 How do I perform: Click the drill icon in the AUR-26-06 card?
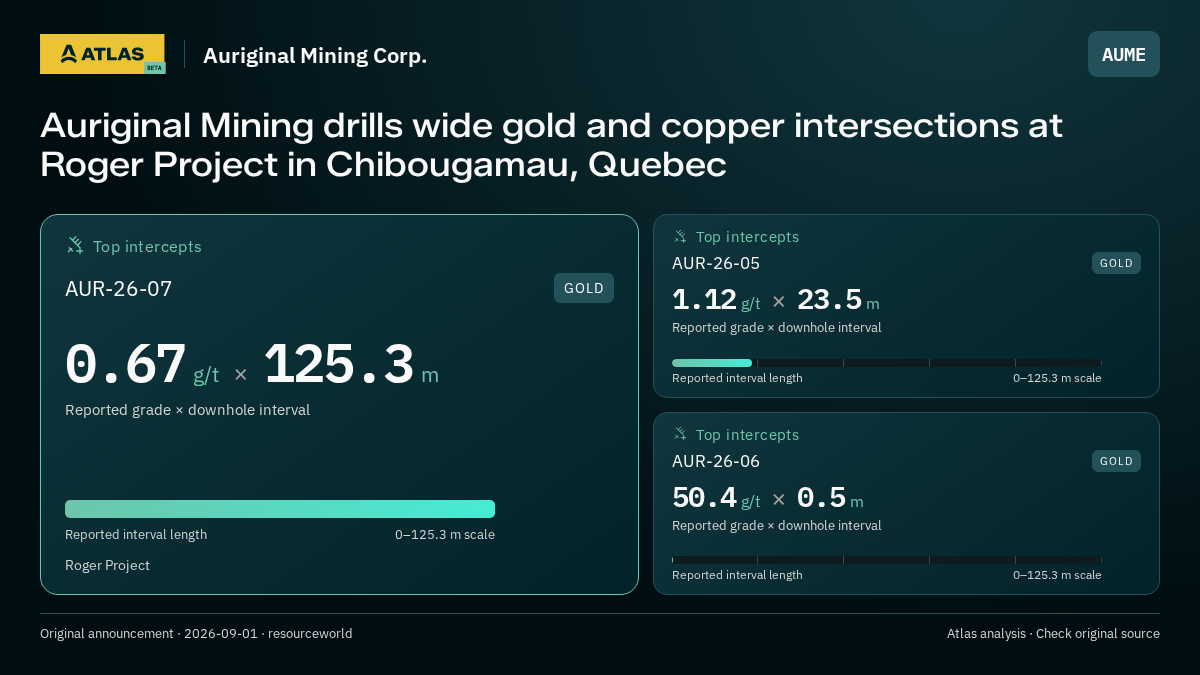(x=680, y=434)
